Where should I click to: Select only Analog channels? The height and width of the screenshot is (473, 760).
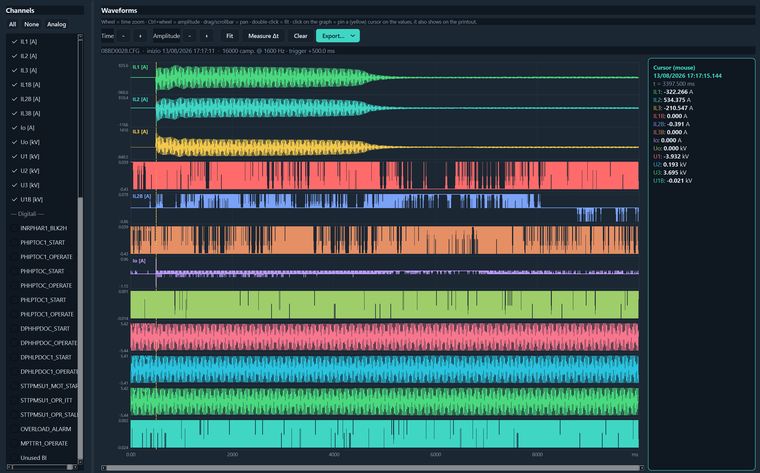[x=56, y=24]
